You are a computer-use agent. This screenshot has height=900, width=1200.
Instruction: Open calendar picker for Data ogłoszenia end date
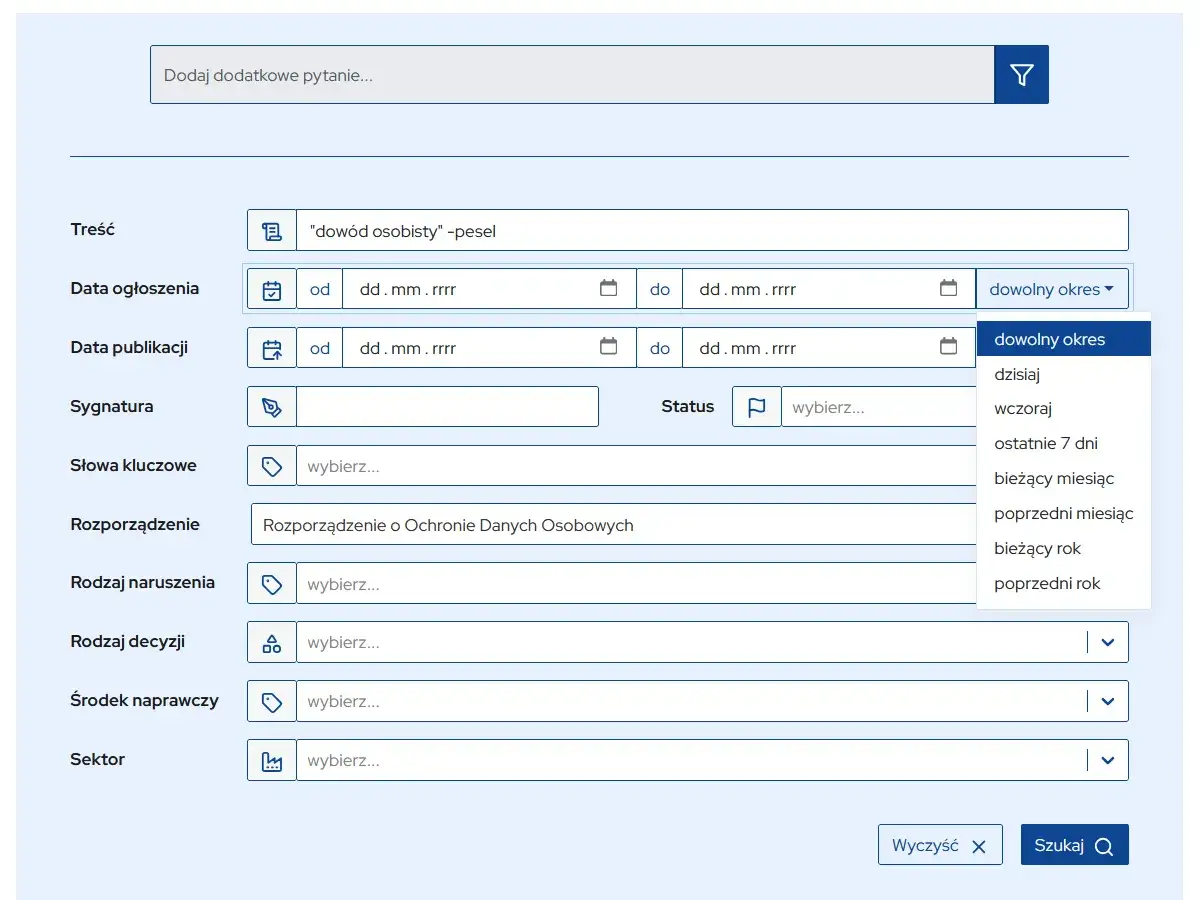(948, 288)
